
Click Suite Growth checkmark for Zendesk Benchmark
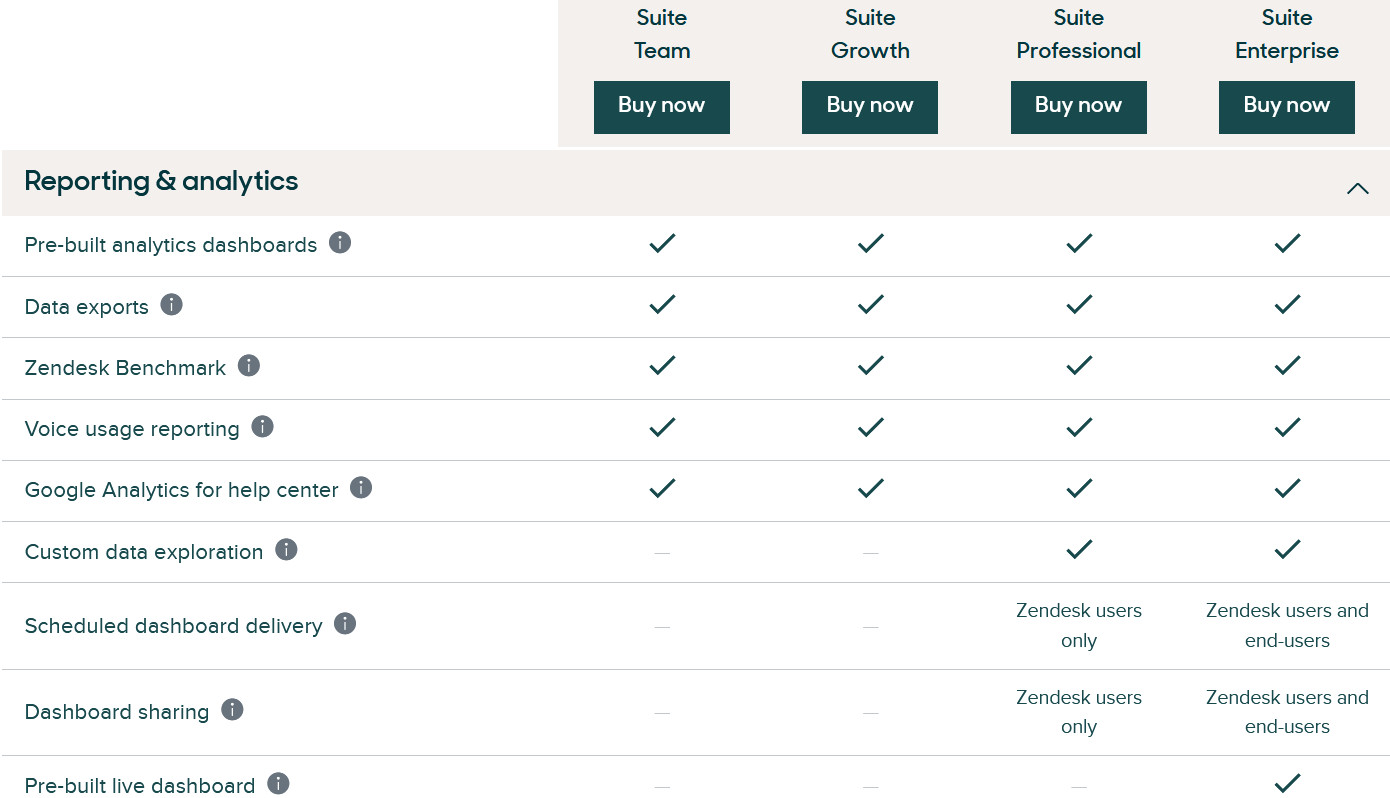[x=870, y=365]
